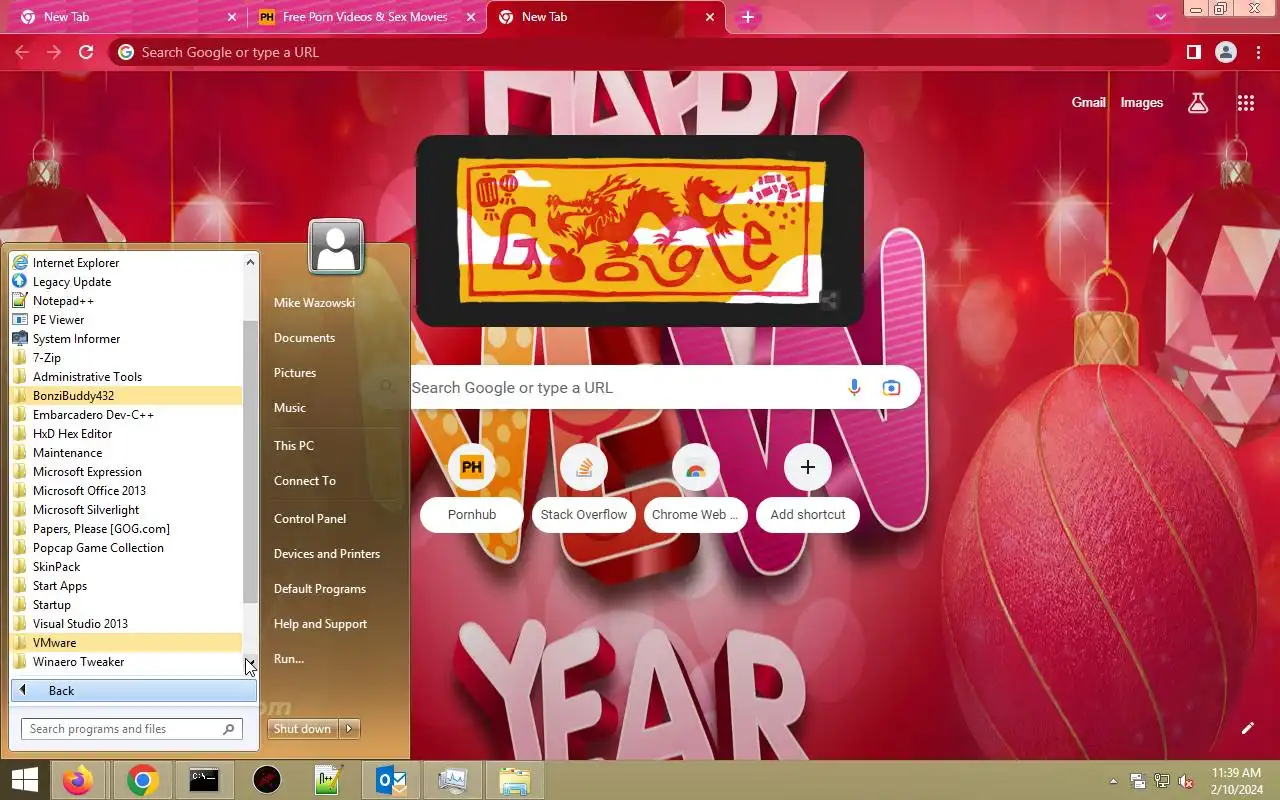
Task: Click Search programs and files box
Action: (x=132, y=729)
